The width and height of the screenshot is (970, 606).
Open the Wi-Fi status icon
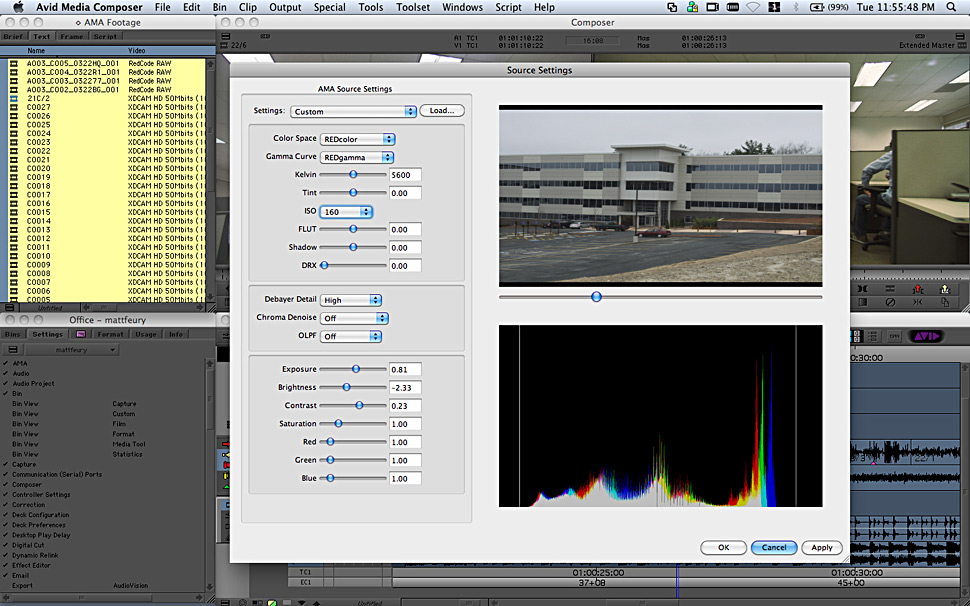[x=754, y=7]
